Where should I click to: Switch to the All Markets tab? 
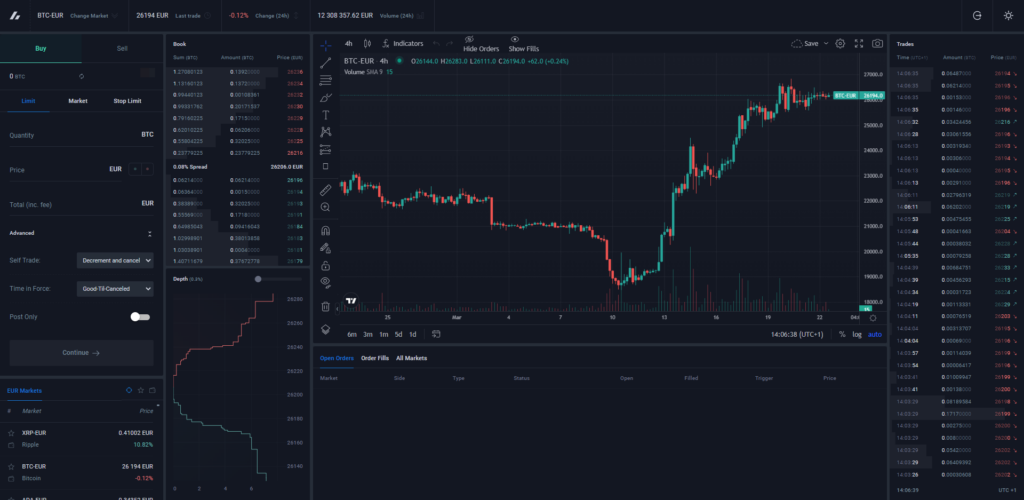[x=411, y=358]
